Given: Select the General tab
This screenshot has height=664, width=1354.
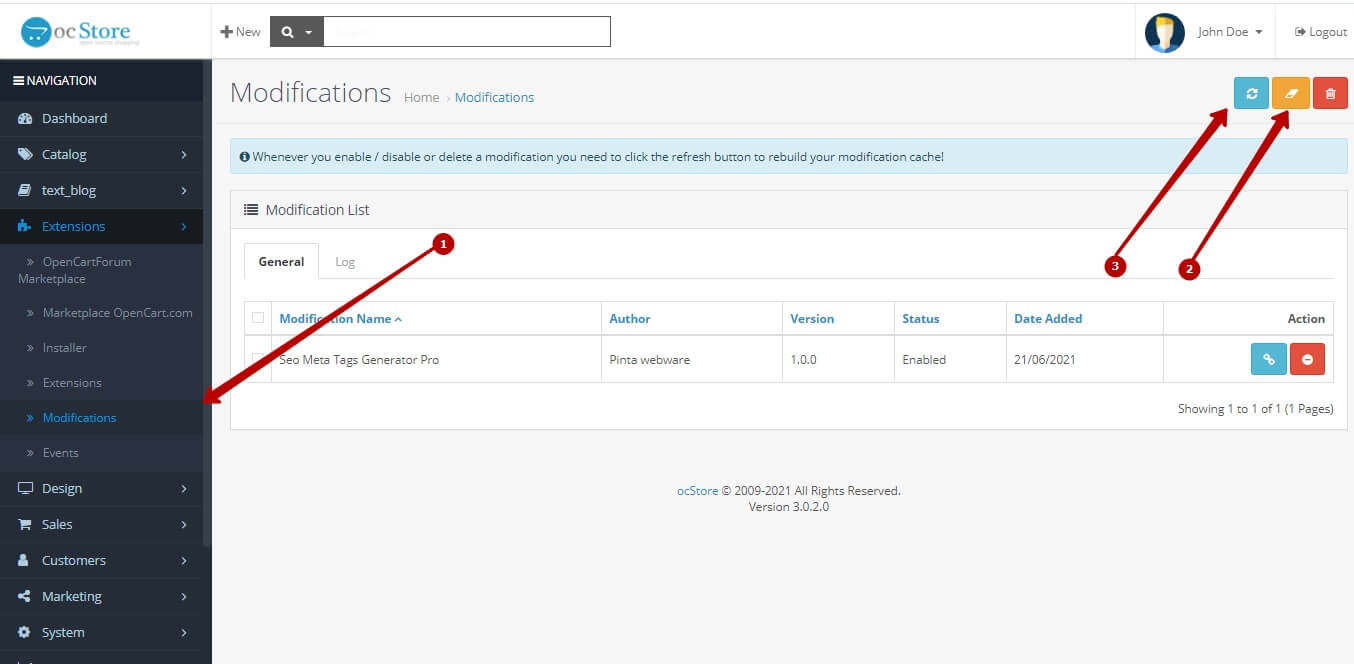Looking at the screenshot, I should pos(281,261).
